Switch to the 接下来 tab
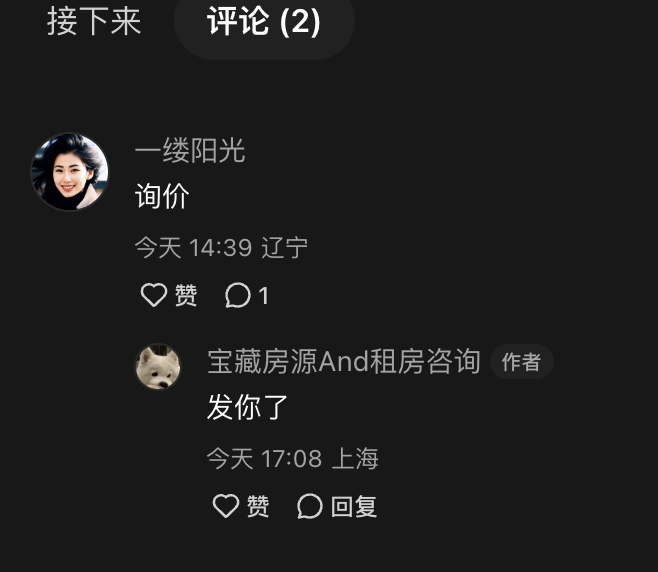Viewport: 658px width, 572px height. point(94,21)
